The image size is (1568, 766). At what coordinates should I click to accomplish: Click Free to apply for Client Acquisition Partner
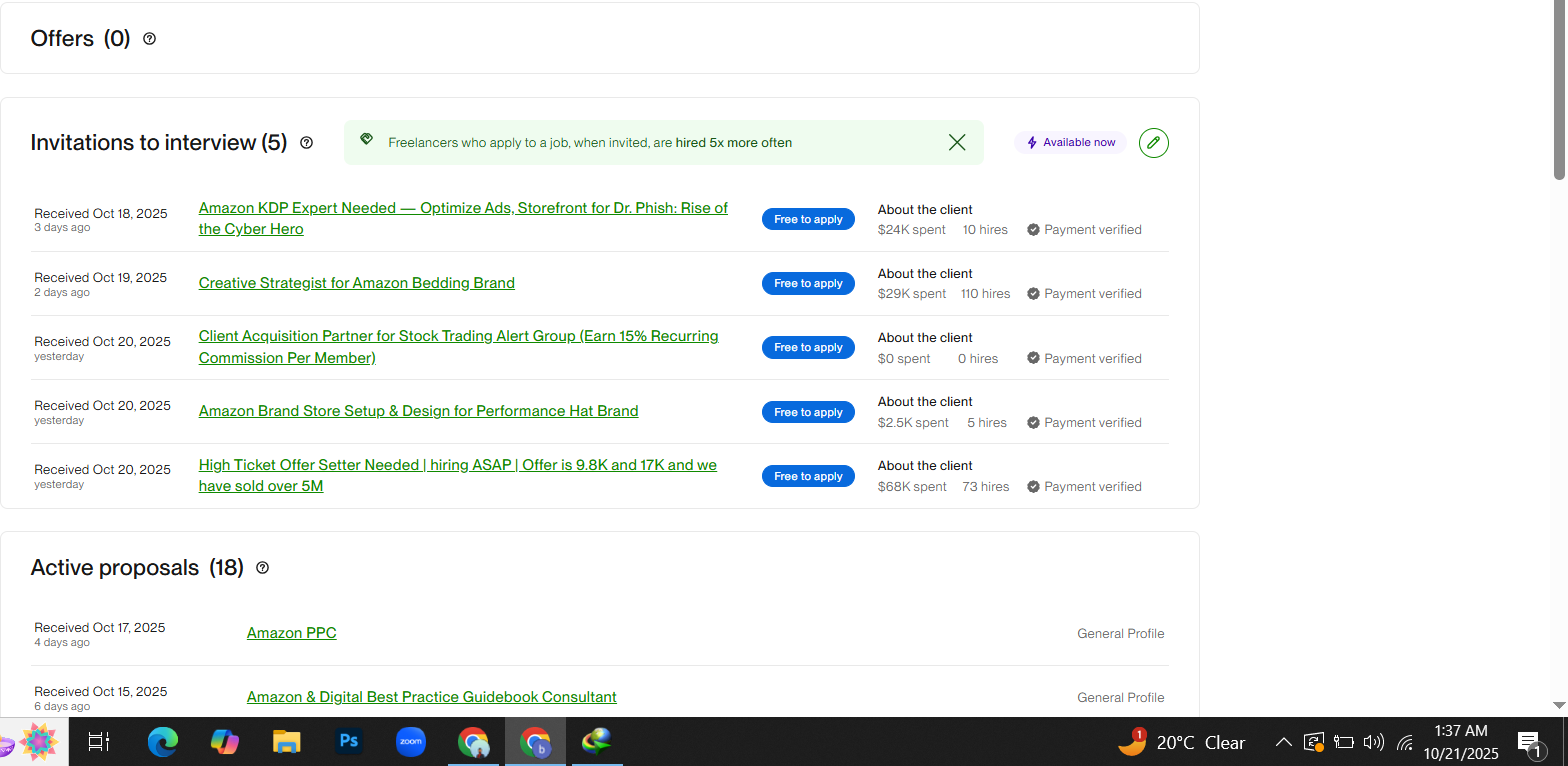808,347
